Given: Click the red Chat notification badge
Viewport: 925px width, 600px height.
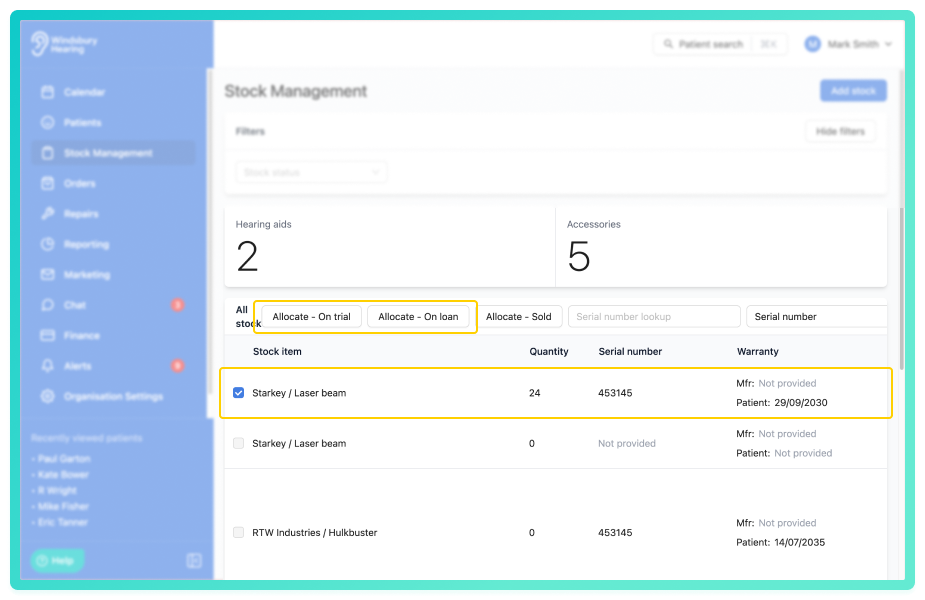Looking at the screenshot, I should pos(177,305).
